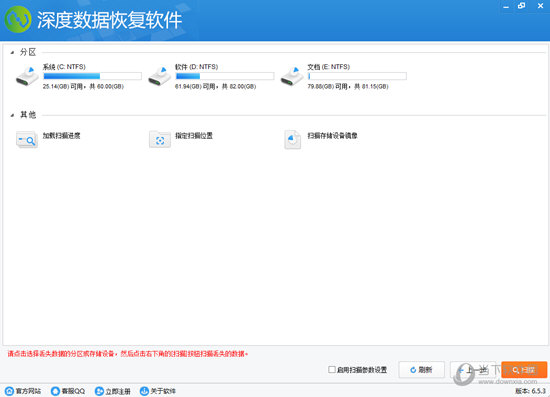Collapse the 分区 section
550x397 pixels.
[x=12, y=53]
